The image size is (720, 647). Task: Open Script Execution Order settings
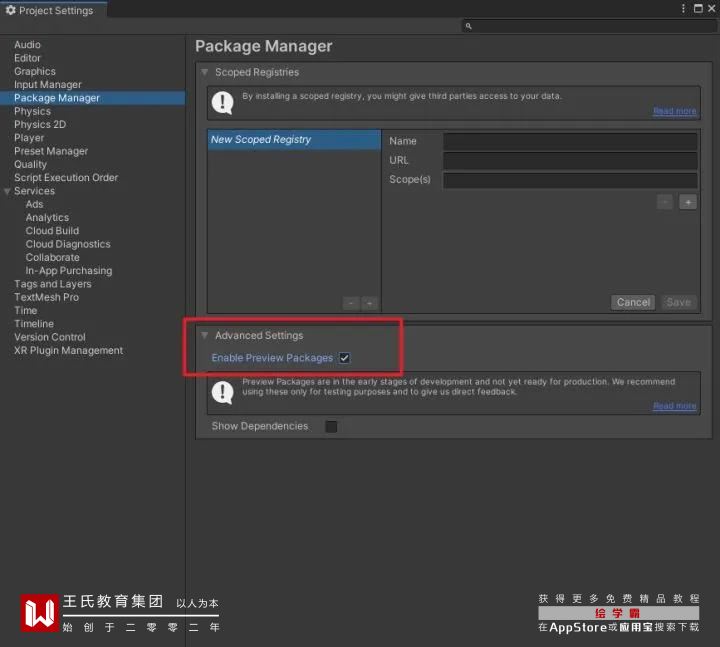click(x=66, y=177)
